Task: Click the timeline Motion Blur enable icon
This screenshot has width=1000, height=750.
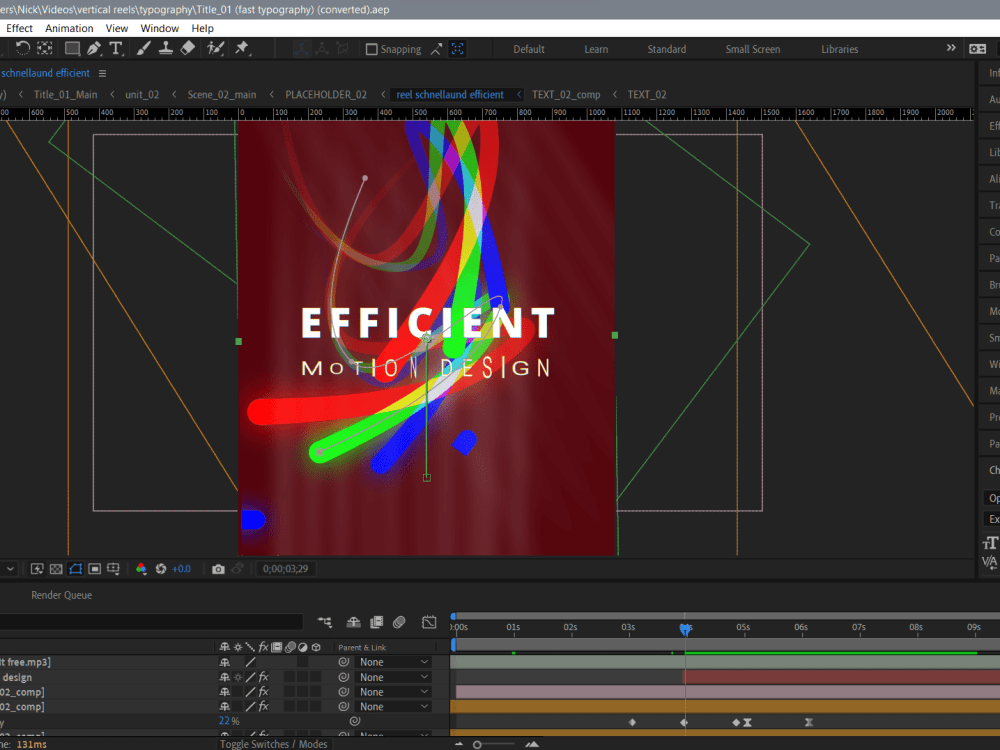Action: [399, 622]
